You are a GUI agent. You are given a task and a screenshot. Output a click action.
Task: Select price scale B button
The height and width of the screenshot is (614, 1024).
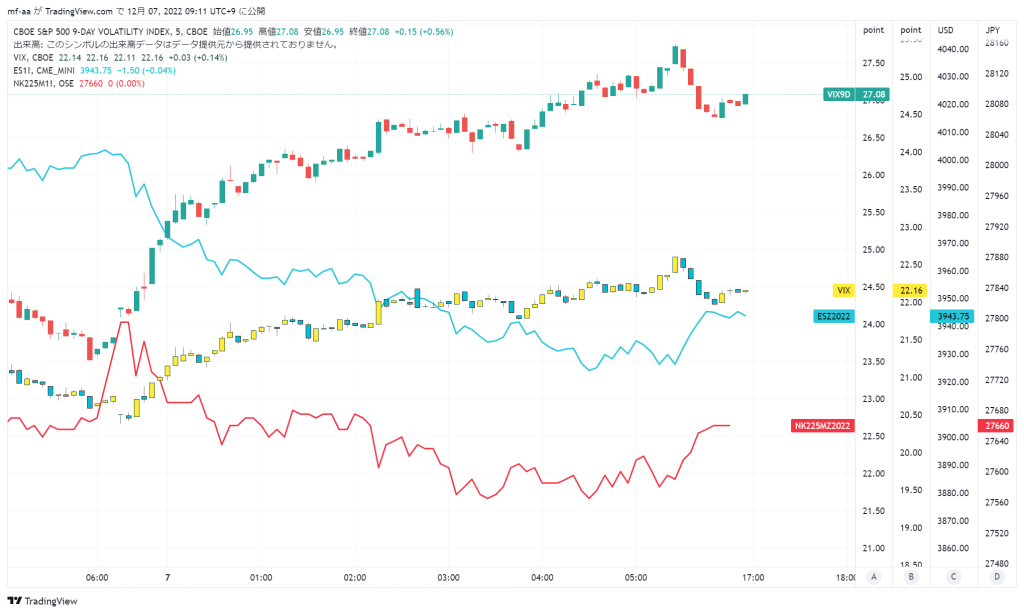(x=910, y=577)
